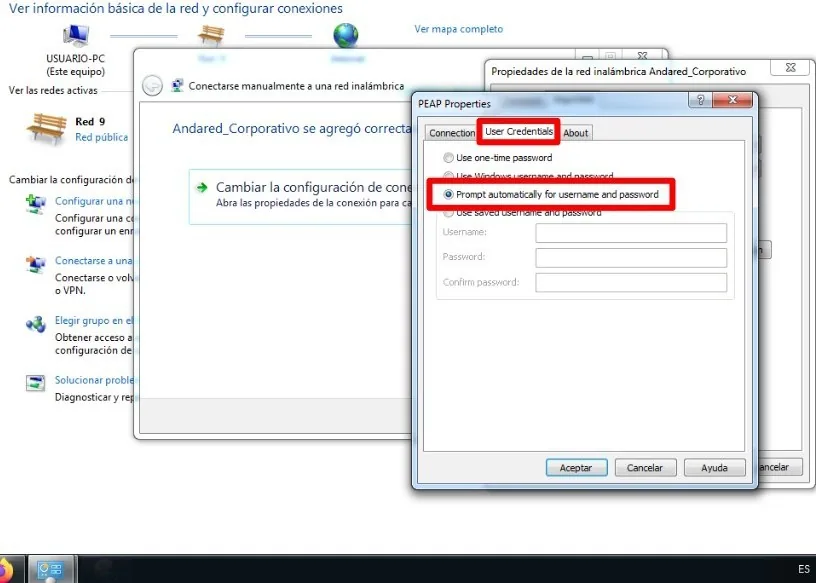Close the PEAP Properties dialog
816x583 pixels.
[733, 100]
